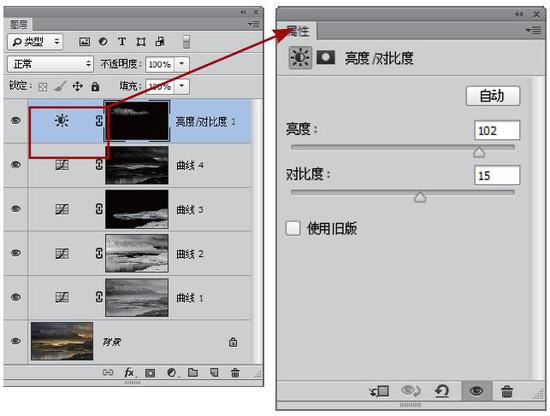Filter layers by adjustment layer icon
550x416 pixels.
click(x=103, y=42)
